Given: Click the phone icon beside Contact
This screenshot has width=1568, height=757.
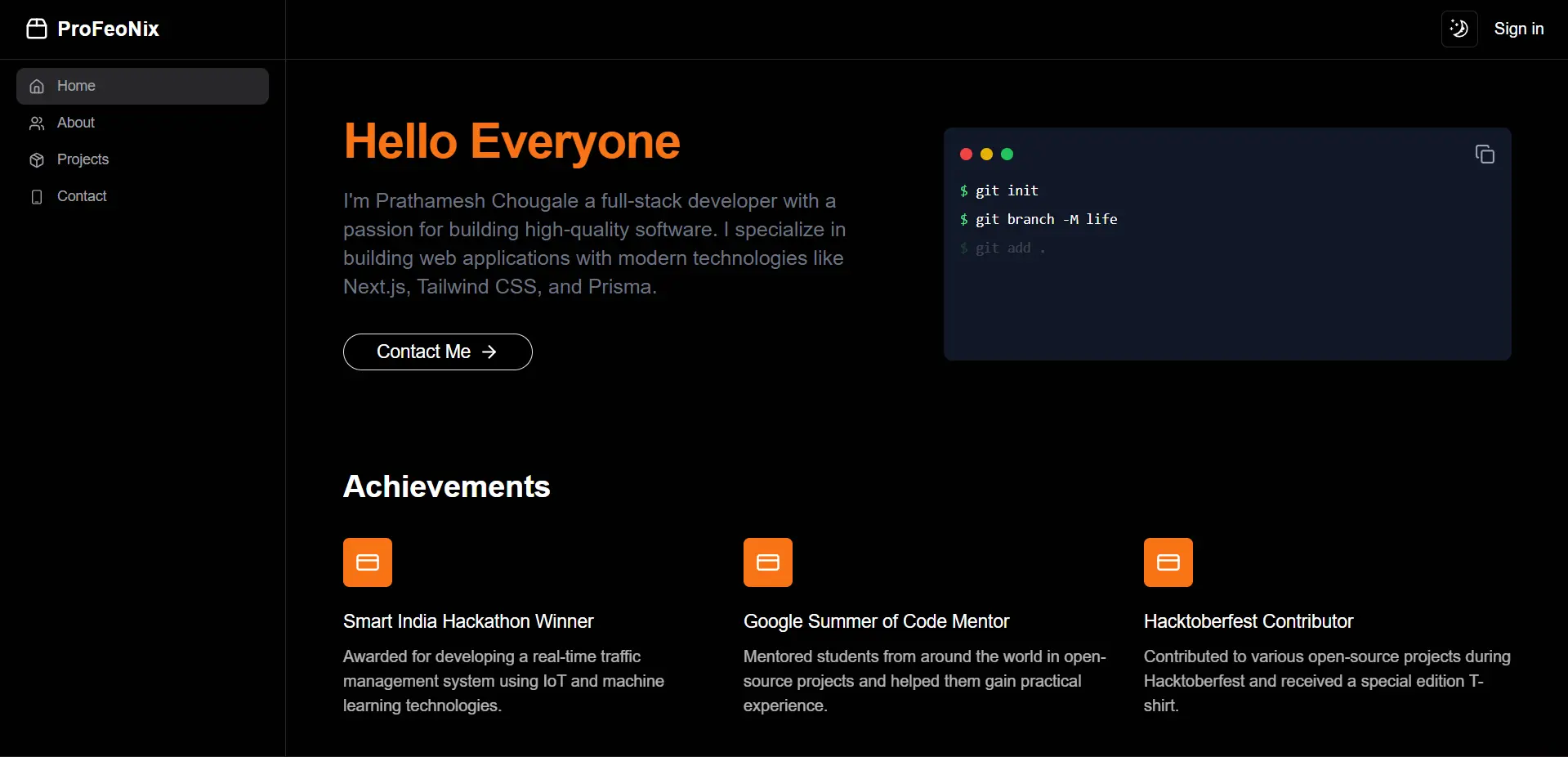Looking at the screenshot, I should click(37, 197).
